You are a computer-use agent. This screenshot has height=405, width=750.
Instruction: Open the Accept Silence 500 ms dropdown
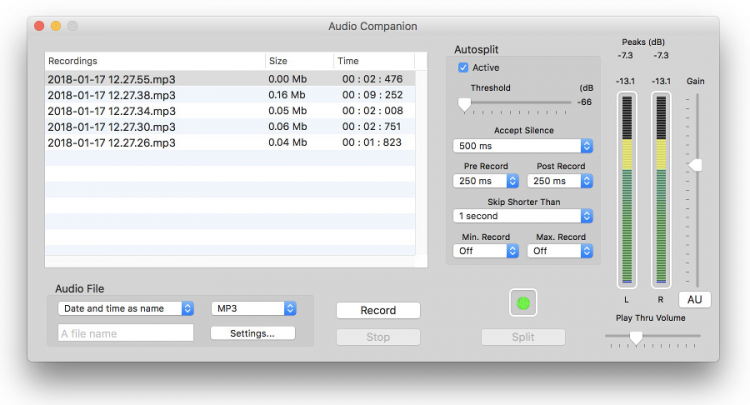[x=523, y=146]
